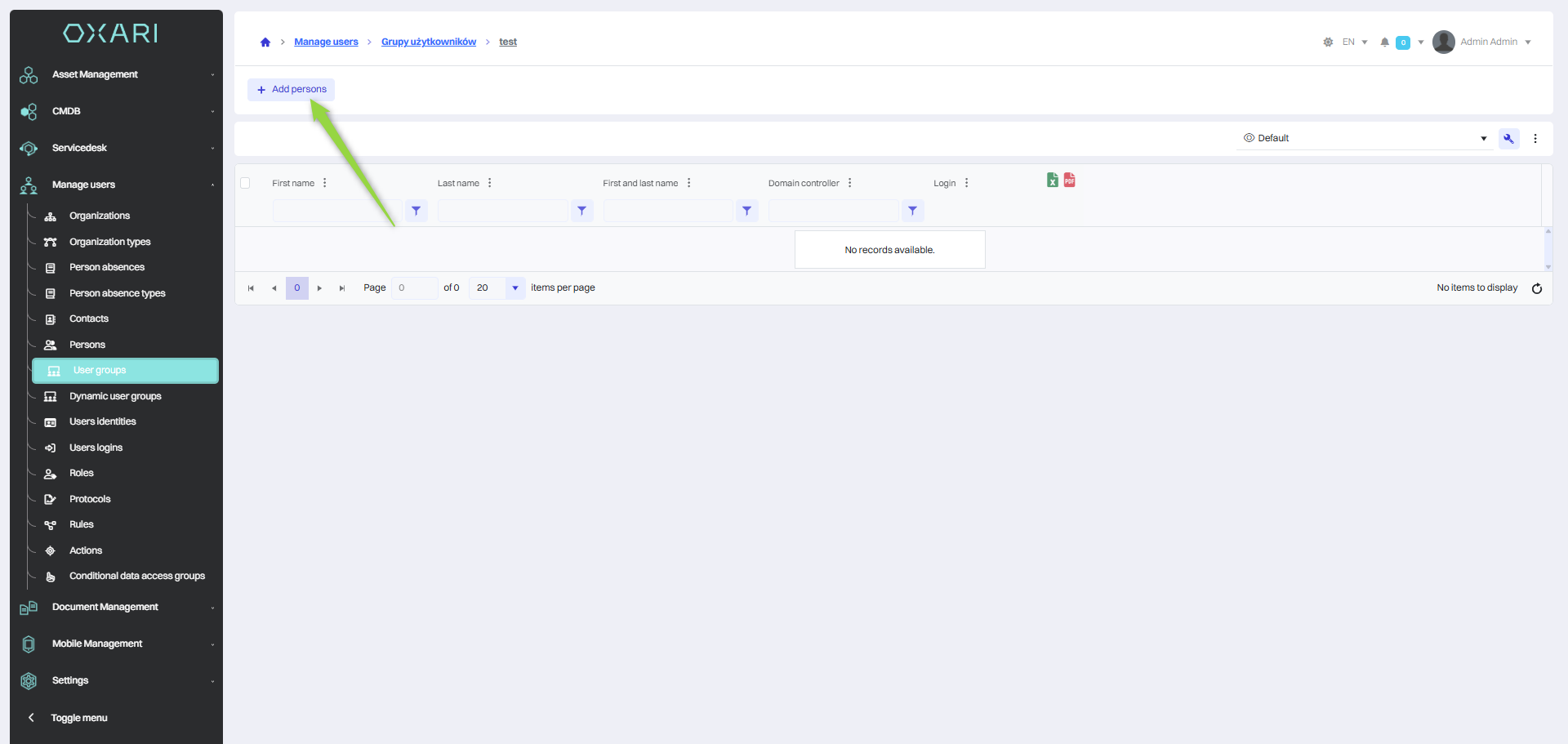The height and width of the screenshot is (744, 1568).
Task: Refresh the table with the reload icon
Action: [x=1536, y=288]
